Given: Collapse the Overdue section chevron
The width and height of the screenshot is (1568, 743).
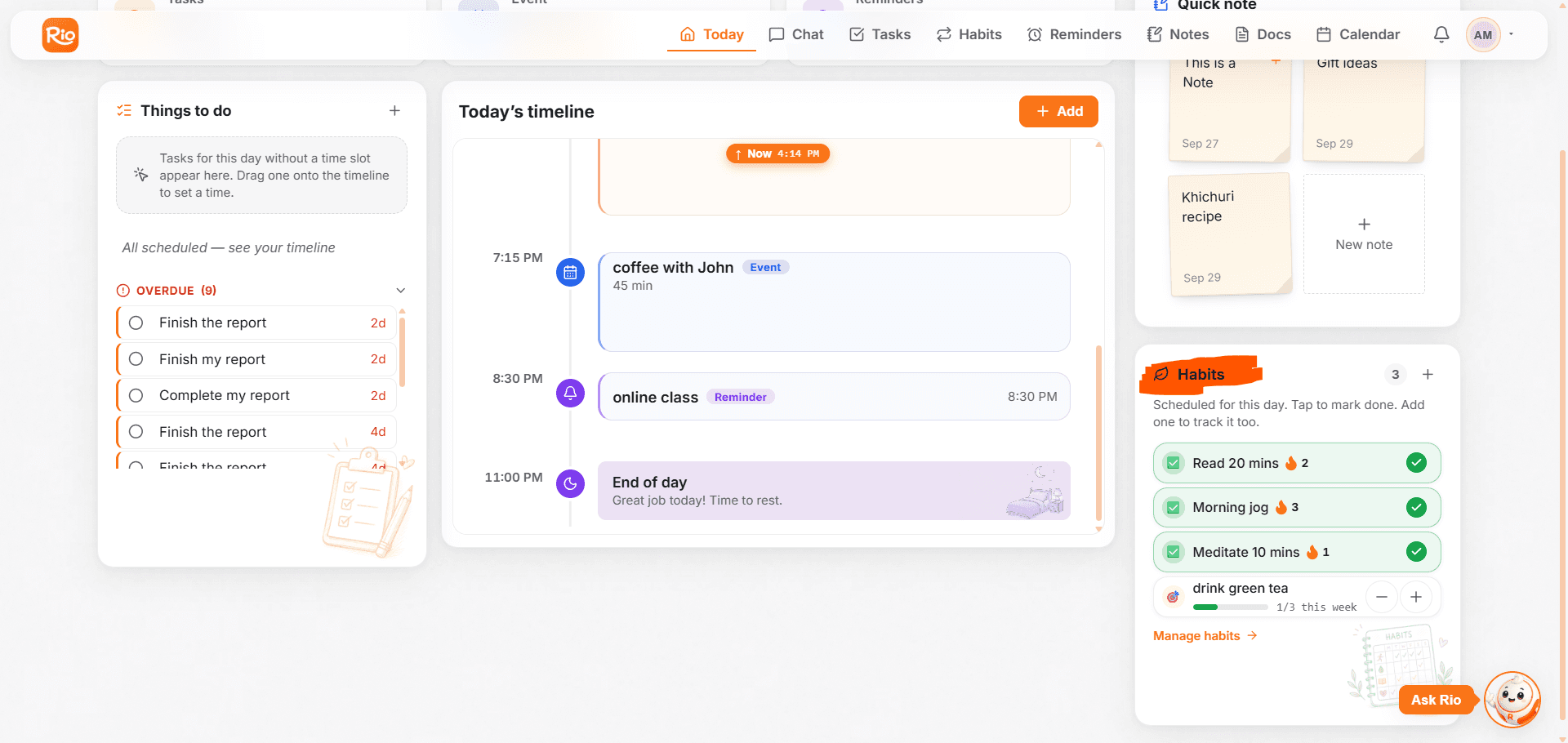Looking at the screenshot, I should tap(401, 291).
